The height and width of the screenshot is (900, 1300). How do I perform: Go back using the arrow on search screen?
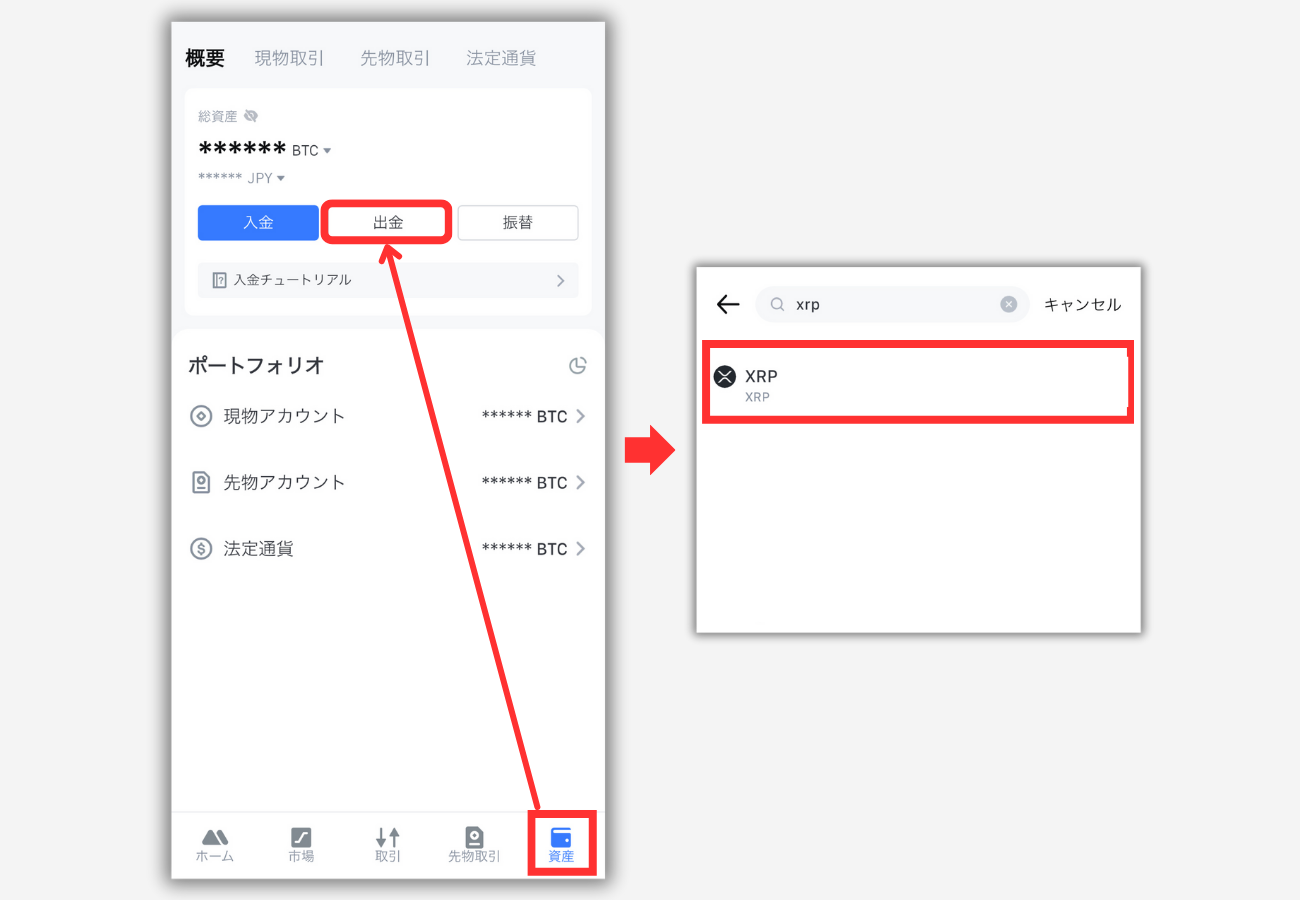click(726, 304)
